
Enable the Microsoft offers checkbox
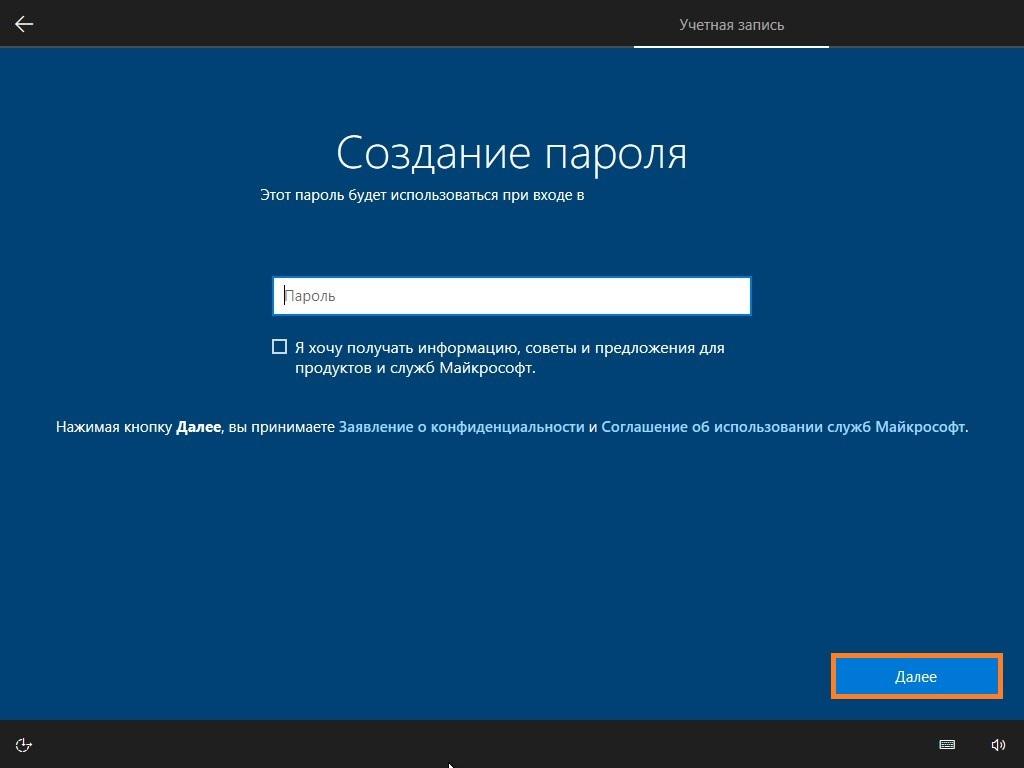(279, 347)
